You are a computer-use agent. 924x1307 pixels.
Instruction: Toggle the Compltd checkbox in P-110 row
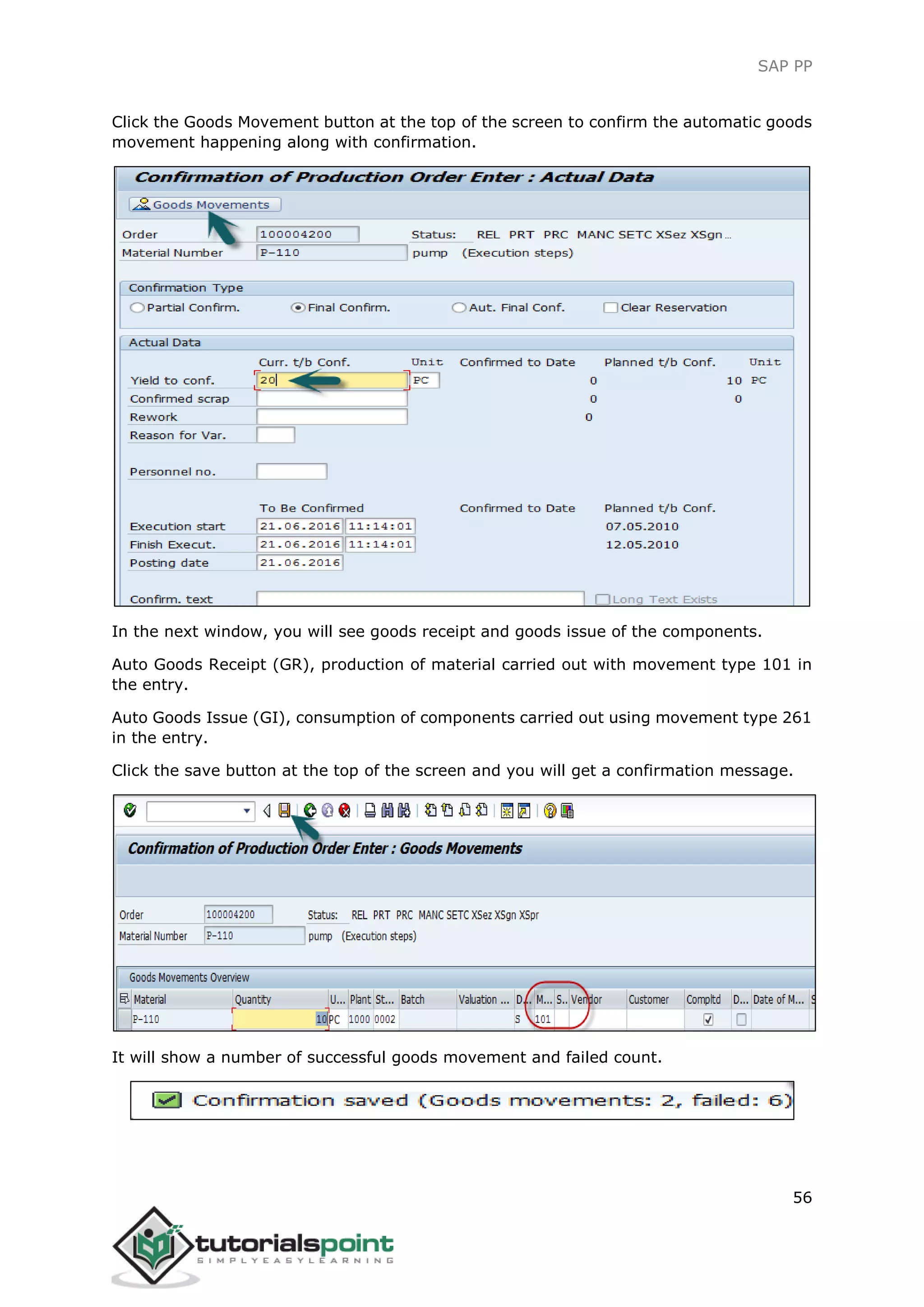pos(708,1020)
